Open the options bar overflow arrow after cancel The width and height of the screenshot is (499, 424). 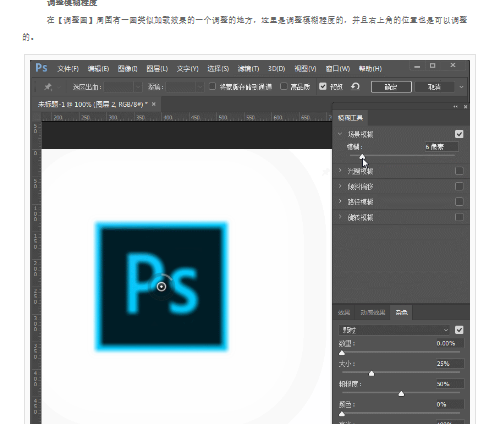[461, 87]
